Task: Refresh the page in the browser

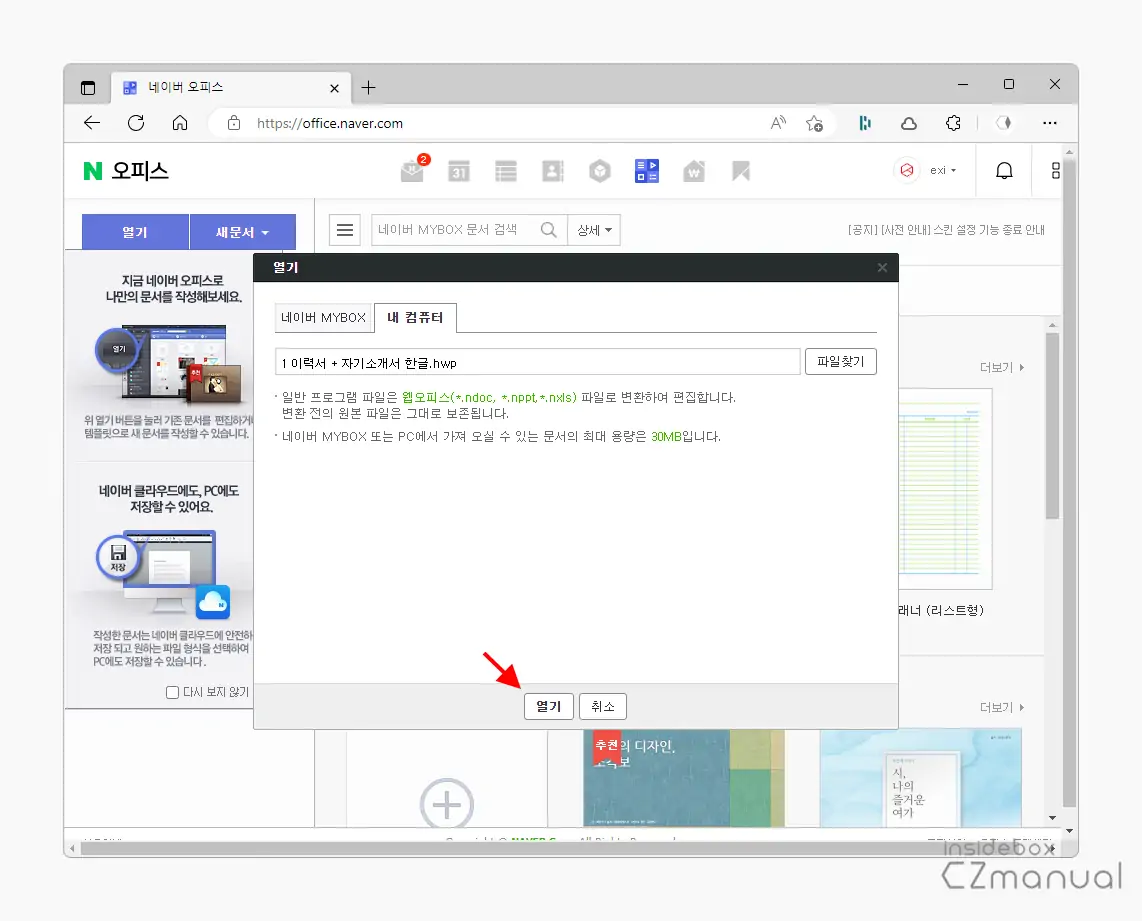Action: (x=135, y=123)
